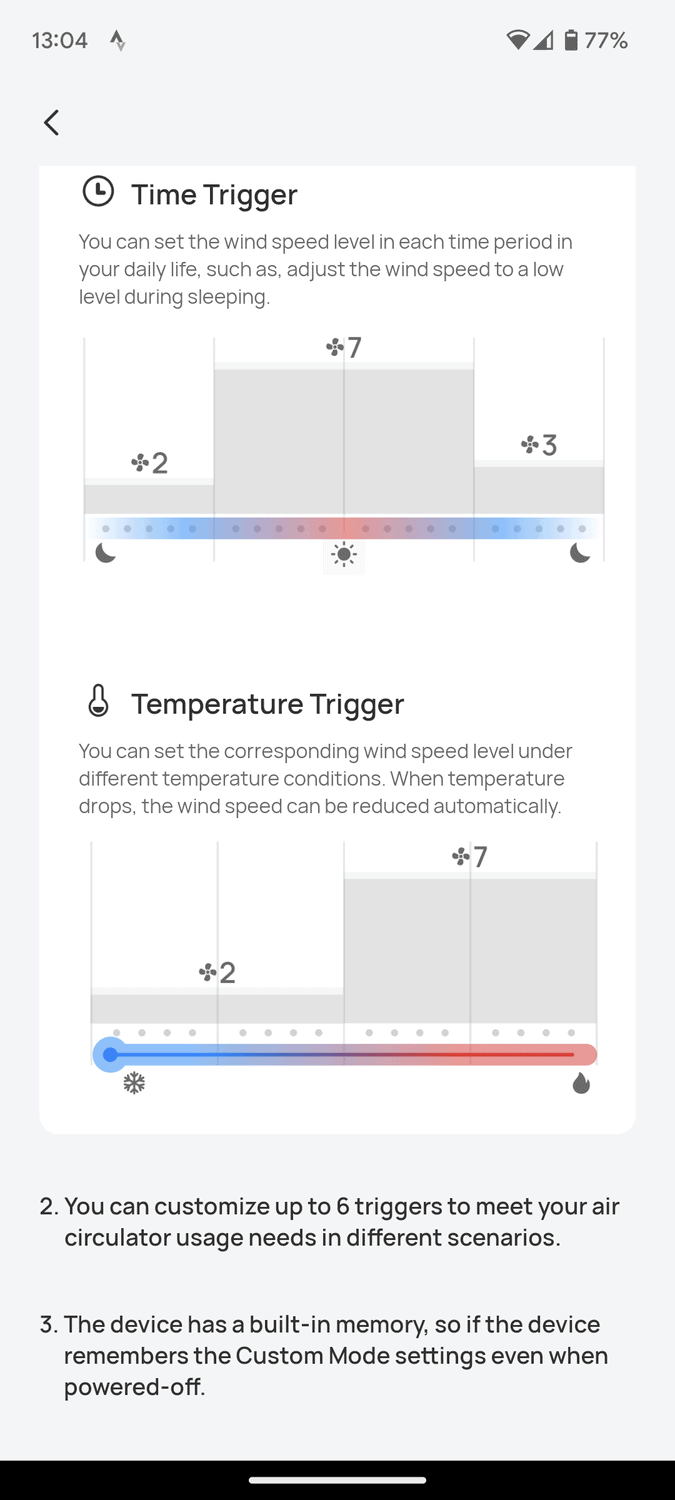Tap the bottom navigation home bar
Viewport: 675px width, 1500px height.
pyautogui.click(x=337, y=1480)
